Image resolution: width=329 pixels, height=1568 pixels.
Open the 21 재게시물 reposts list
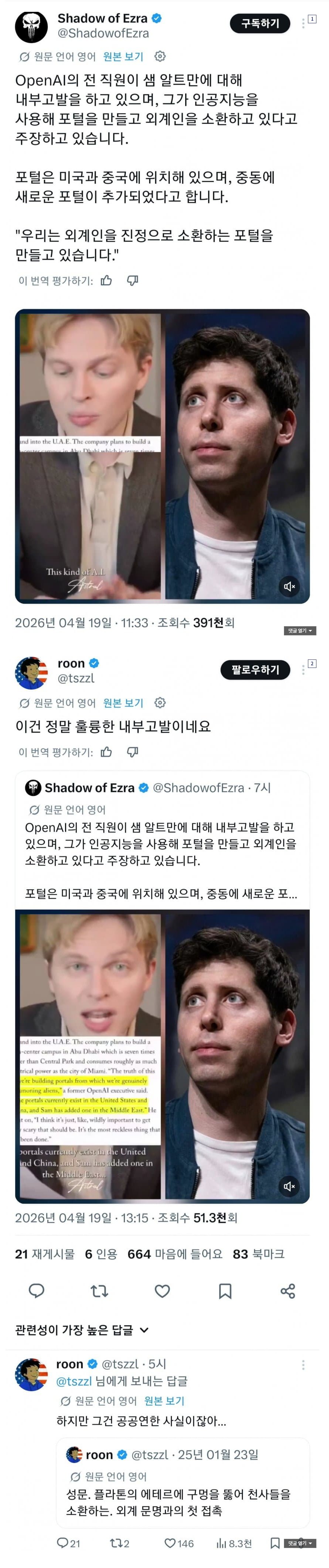click(45, 1254)
